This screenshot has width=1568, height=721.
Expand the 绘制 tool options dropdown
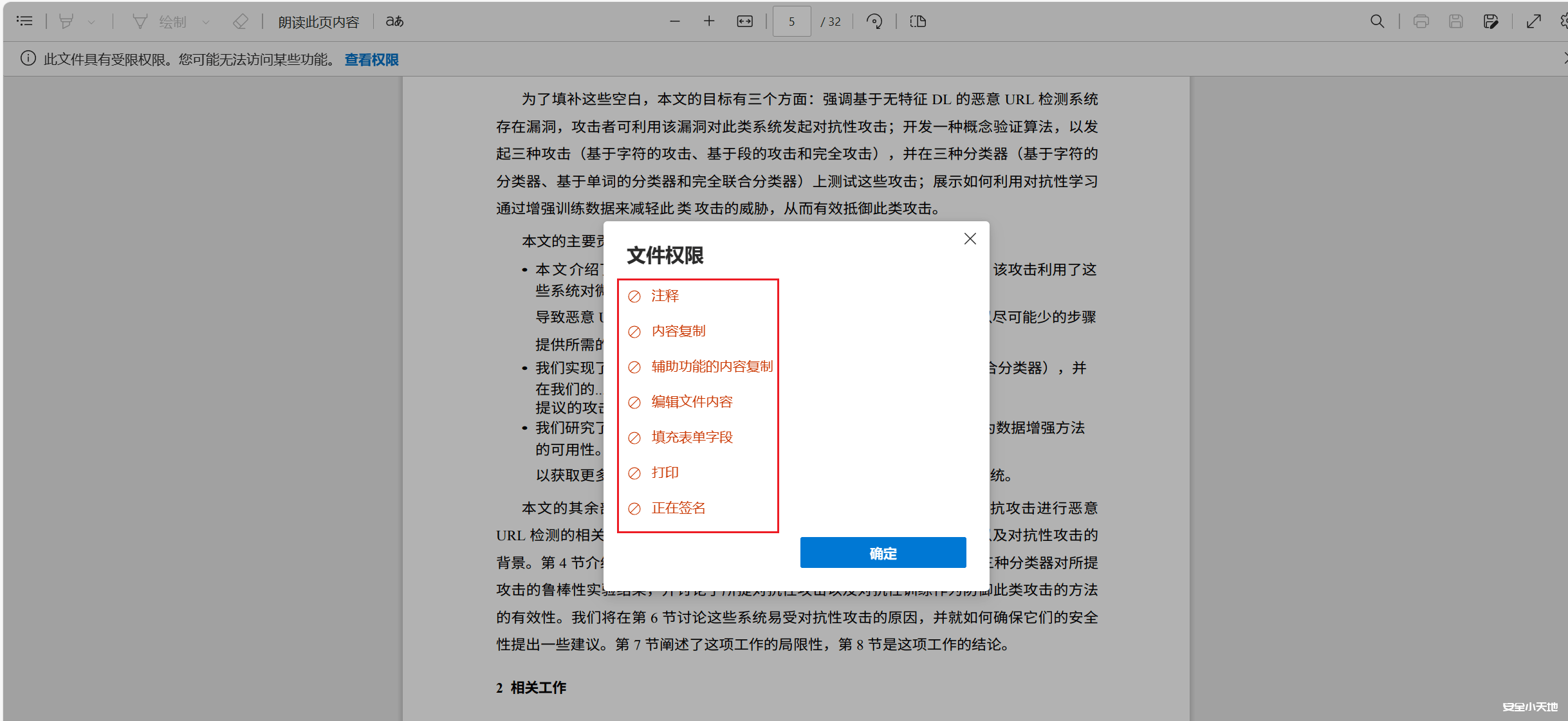pos(206,21)
